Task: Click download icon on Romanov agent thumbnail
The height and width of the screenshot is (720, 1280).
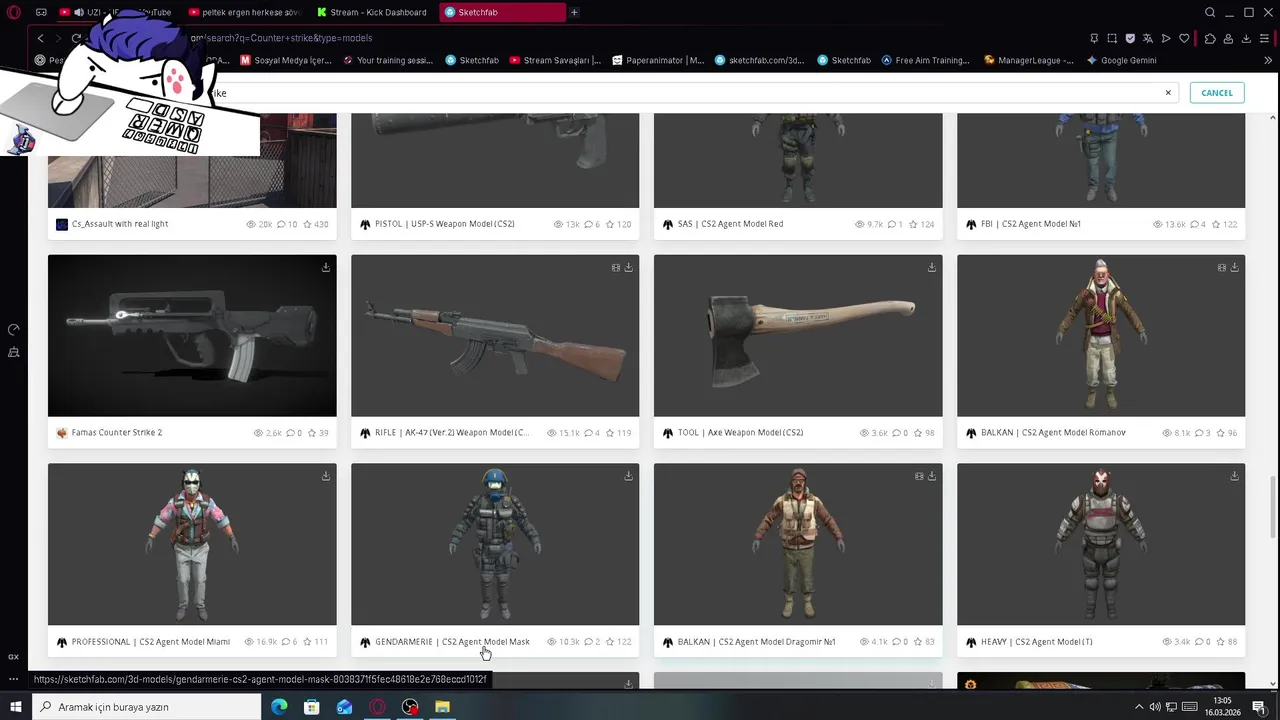Action: point(1234,267)
